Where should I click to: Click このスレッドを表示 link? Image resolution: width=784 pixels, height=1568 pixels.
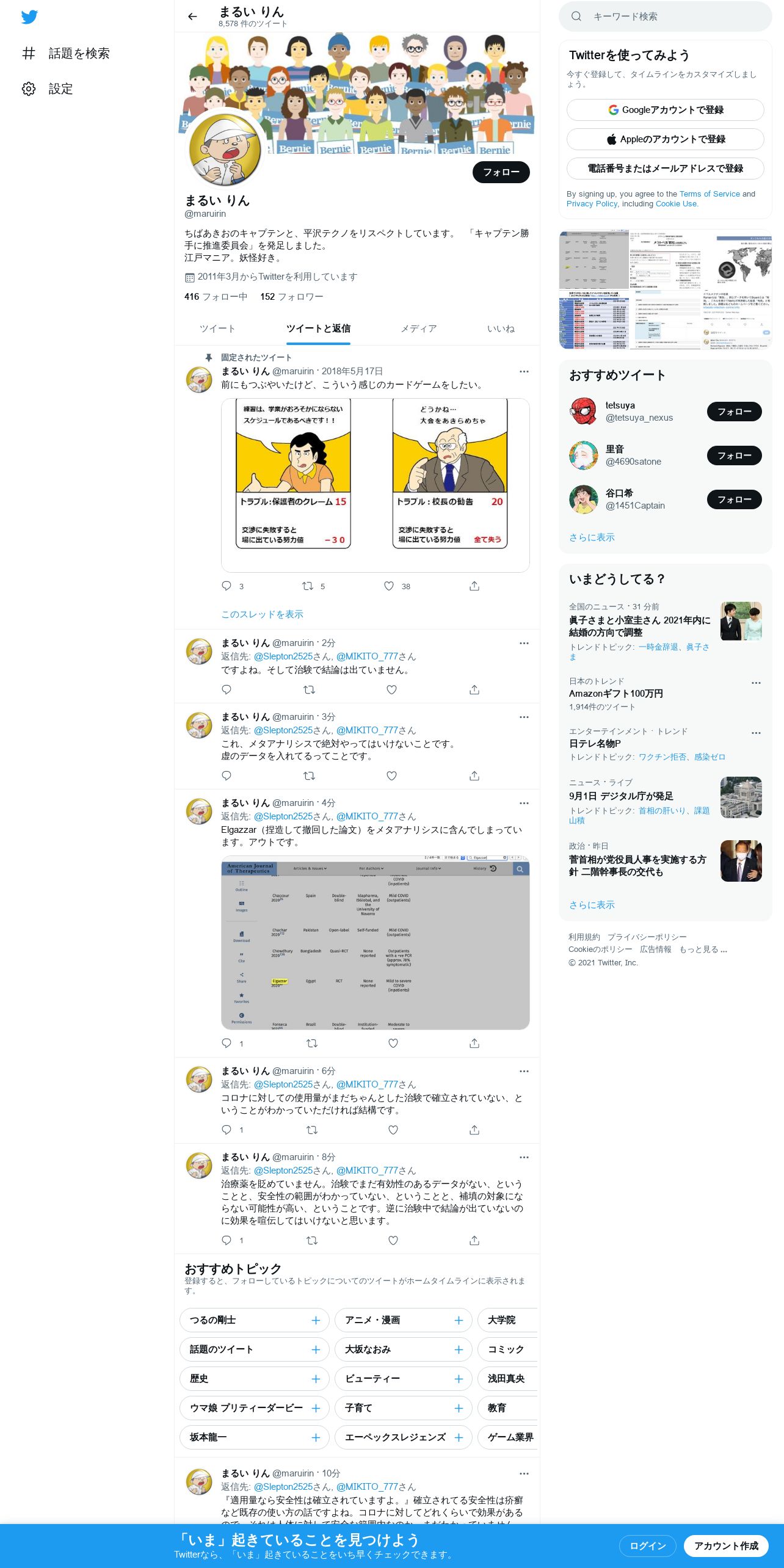(x=262, y=614)
